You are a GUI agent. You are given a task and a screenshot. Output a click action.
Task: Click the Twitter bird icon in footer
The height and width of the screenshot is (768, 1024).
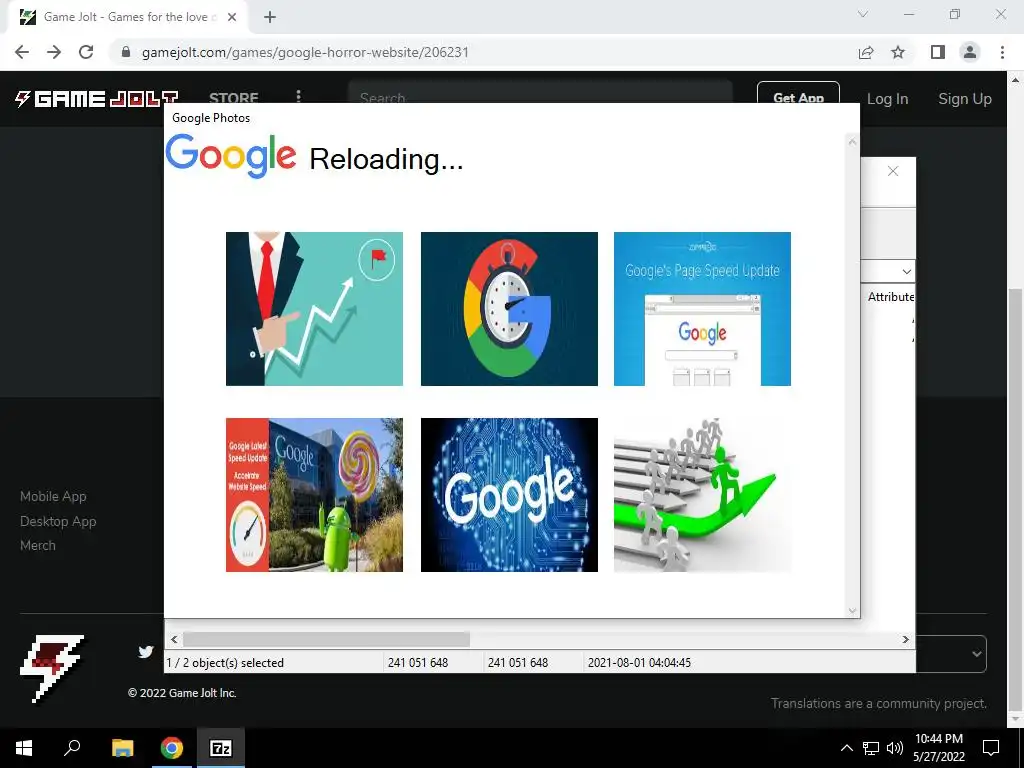point(146,651)
